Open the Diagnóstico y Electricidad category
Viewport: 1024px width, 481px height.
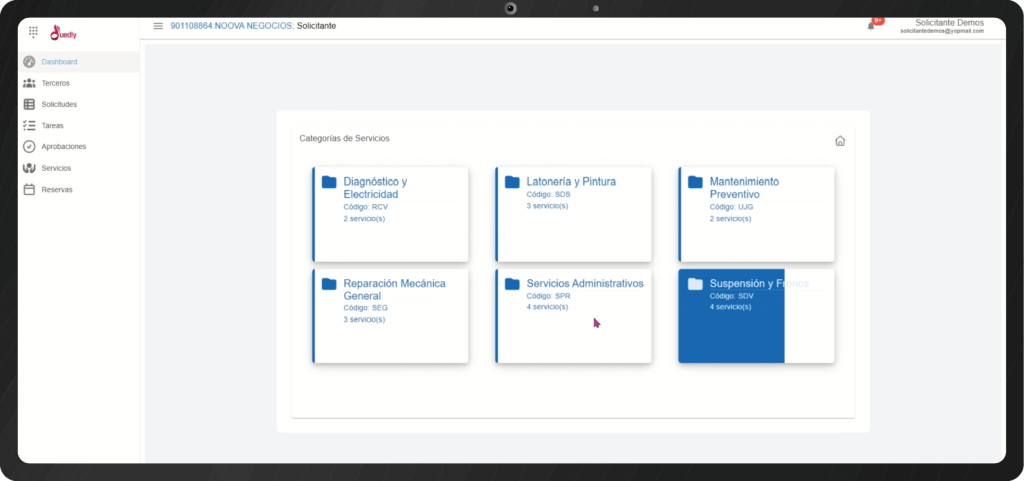(x=391, y=214)
